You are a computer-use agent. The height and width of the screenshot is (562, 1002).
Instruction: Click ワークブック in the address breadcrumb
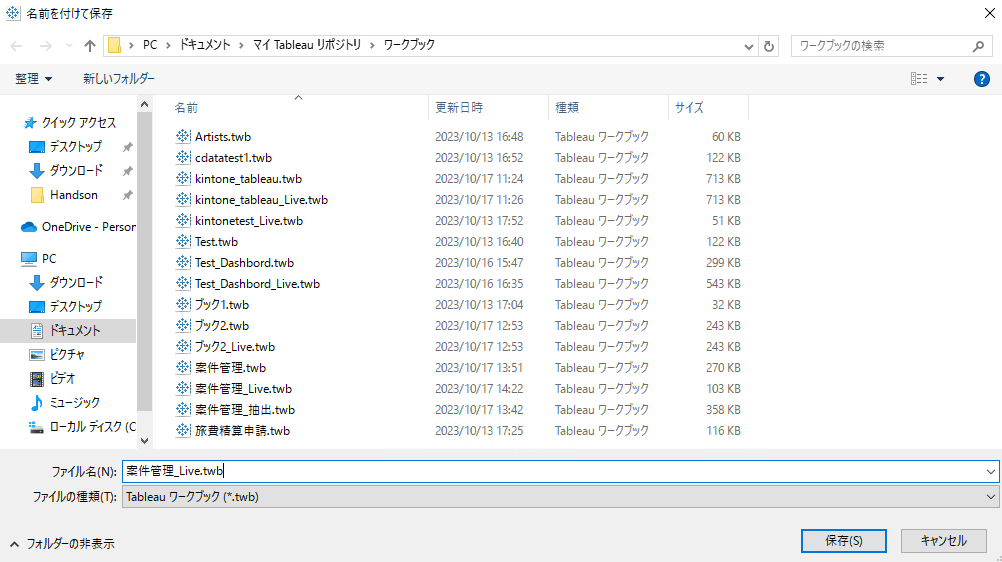(x=409, y=45)
